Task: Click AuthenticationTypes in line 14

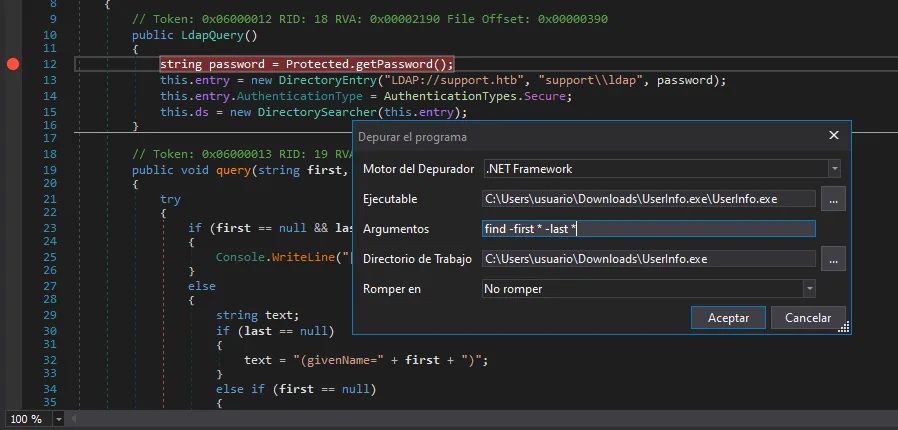Action: click(x=450, y=96)
